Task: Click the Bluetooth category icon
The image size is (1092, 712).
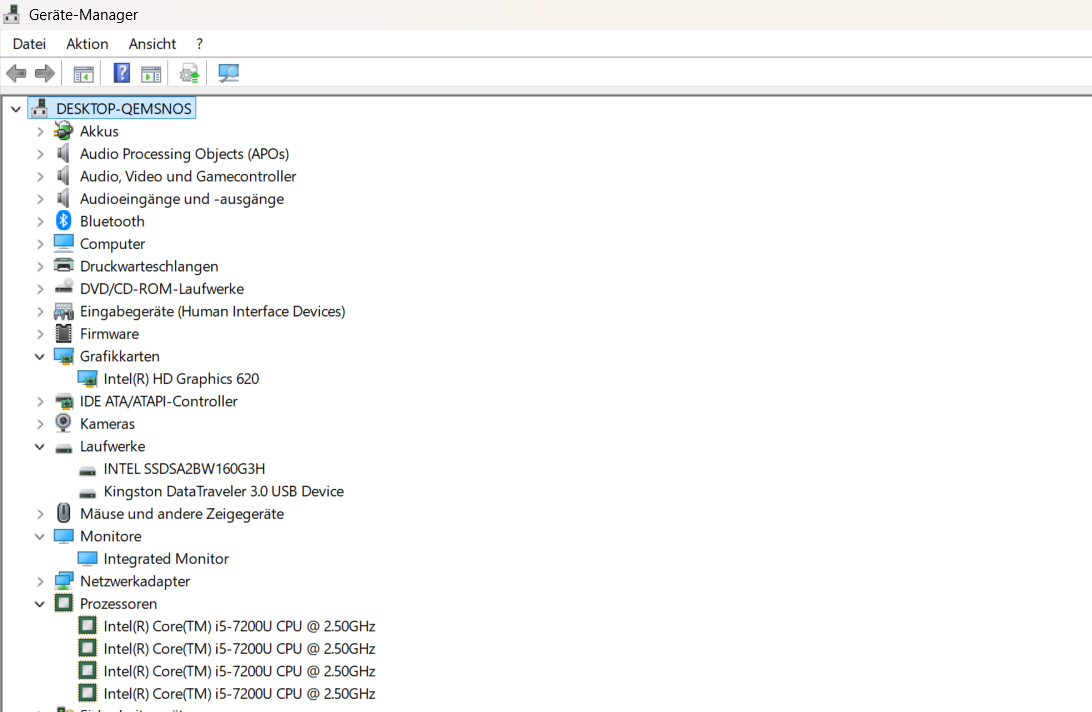Action: pyautogui.click(x=63, y=221)
